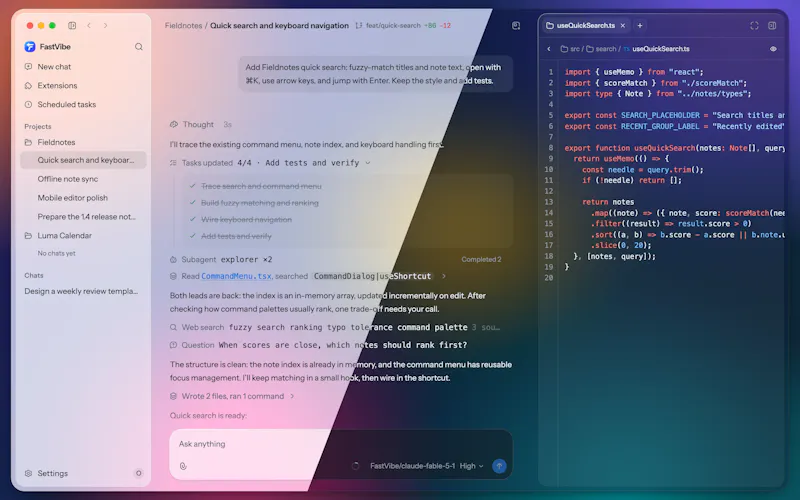Click the New chat icon
Screen dimensions: 800x500
tap(28, 67)
